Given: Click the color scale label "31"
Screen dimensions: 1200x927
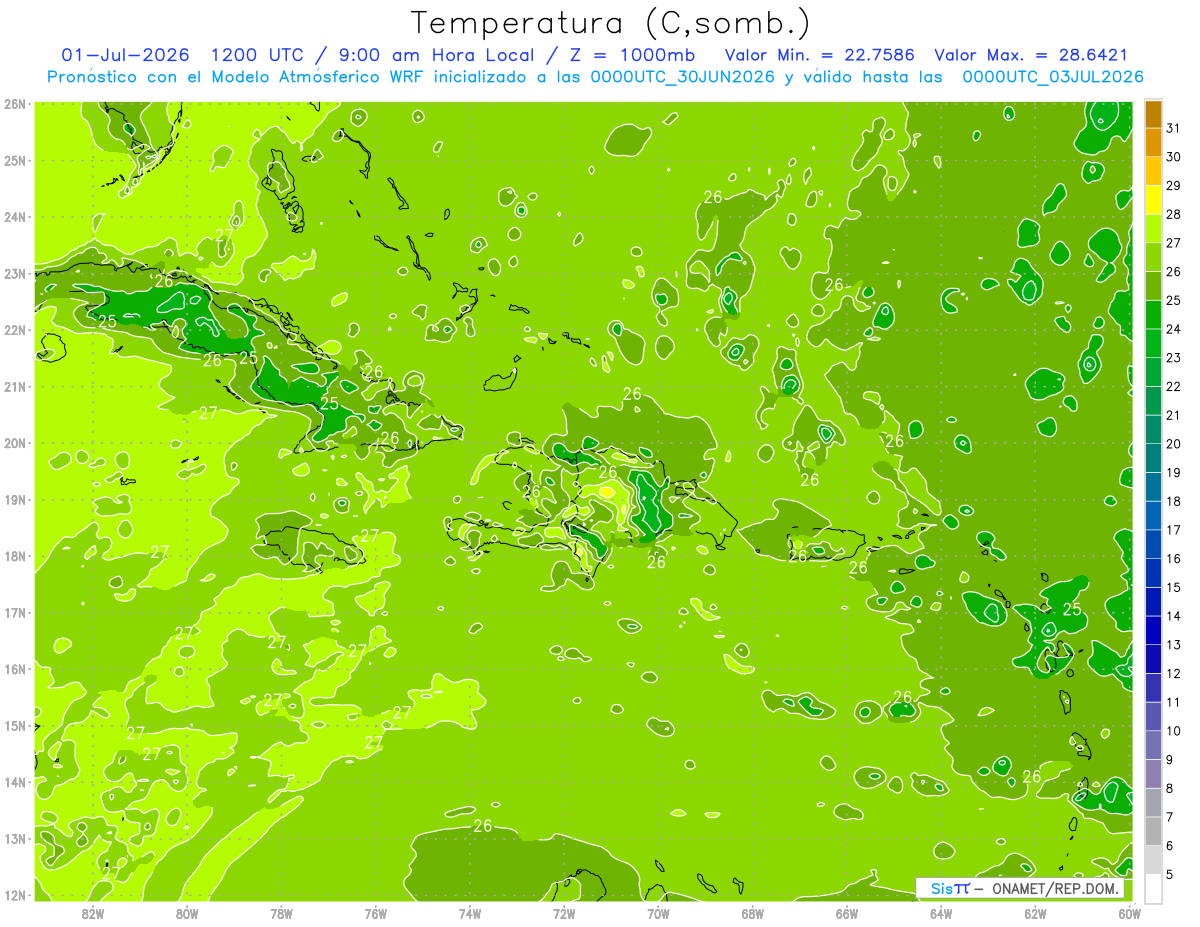Looking at the screenshot, I should coord(1174,128).
